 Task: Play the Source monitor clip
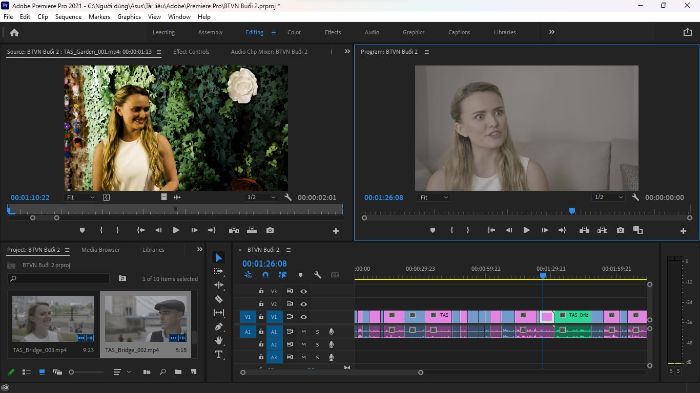point(176,230)
